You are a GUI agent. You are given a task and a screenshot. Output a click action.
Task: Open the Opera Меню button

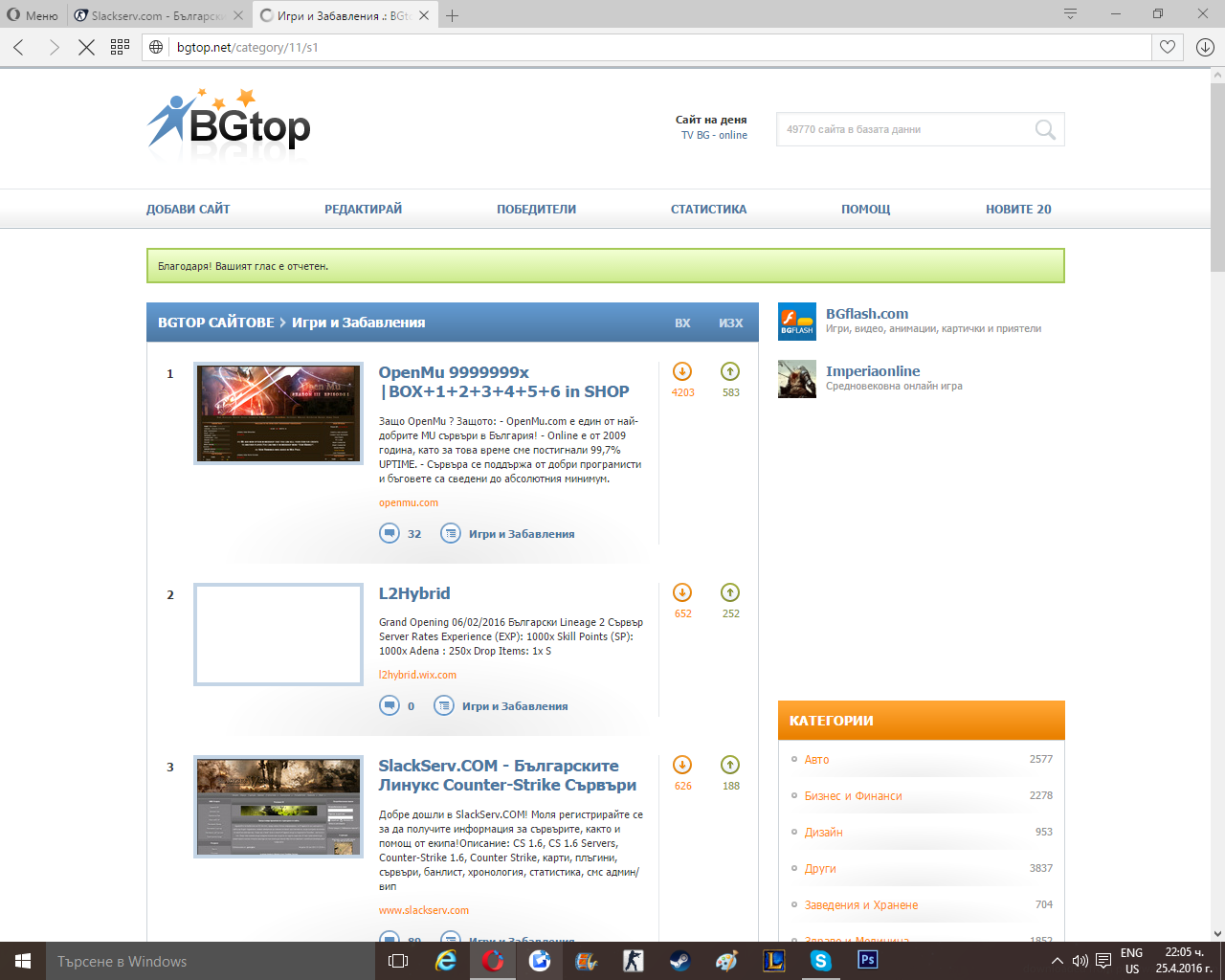pyautogui.click(x=33, y=15)
